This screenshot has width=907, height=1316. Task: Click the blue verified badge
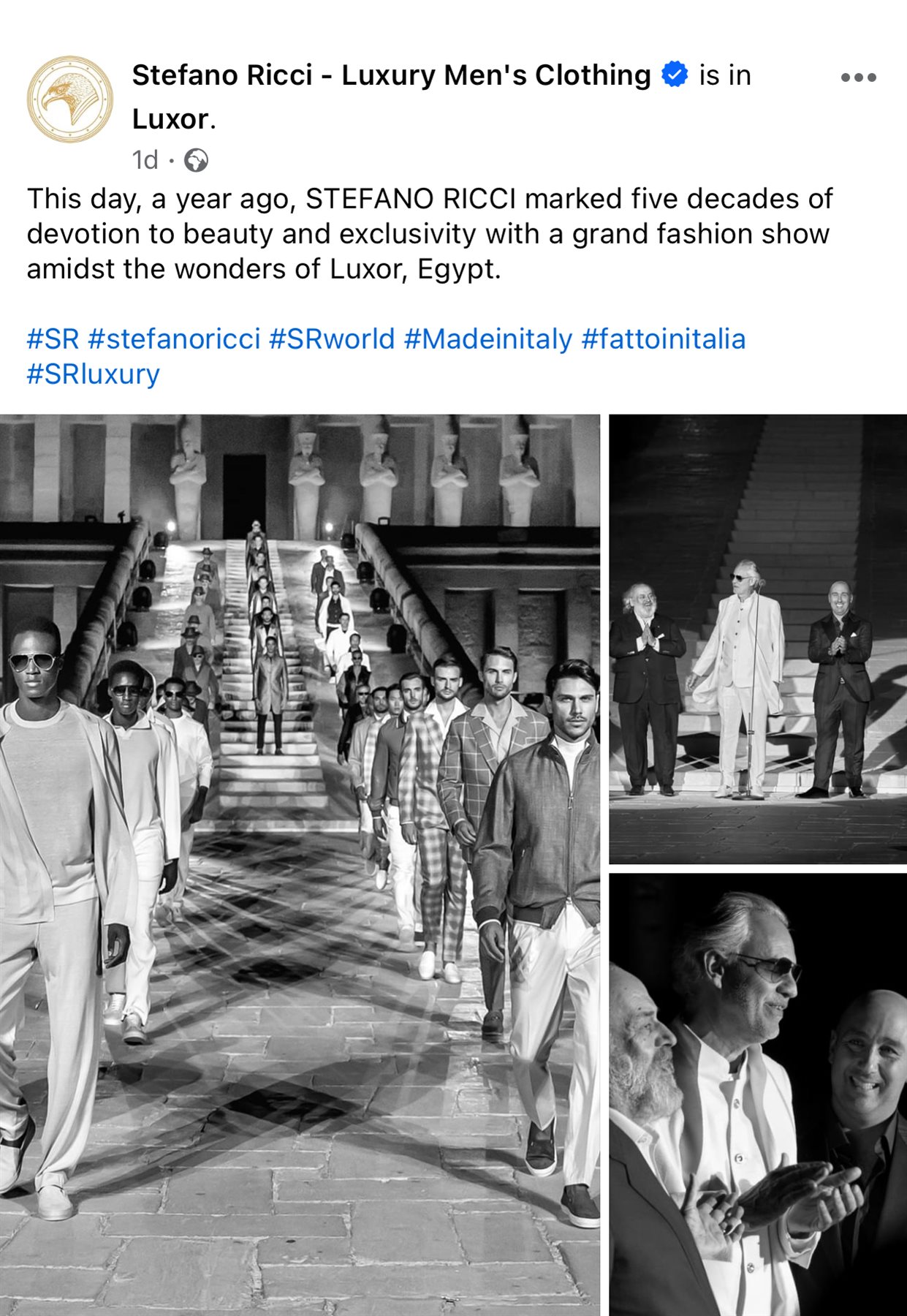(675, 75)
